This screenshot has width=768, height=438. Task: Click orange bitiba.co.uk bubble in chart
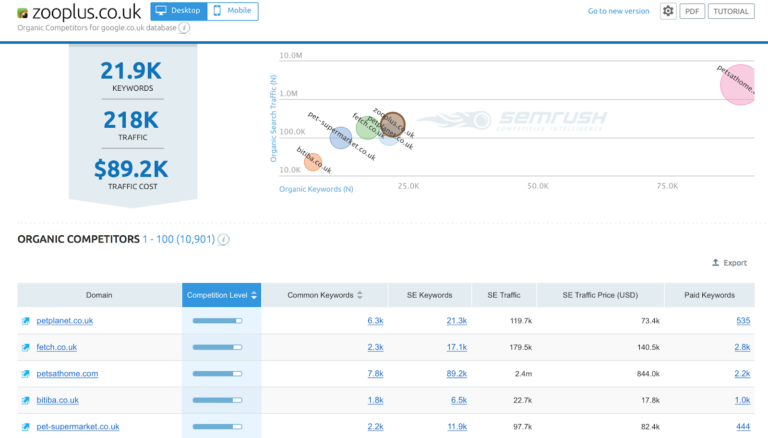[x=312, y=162]
